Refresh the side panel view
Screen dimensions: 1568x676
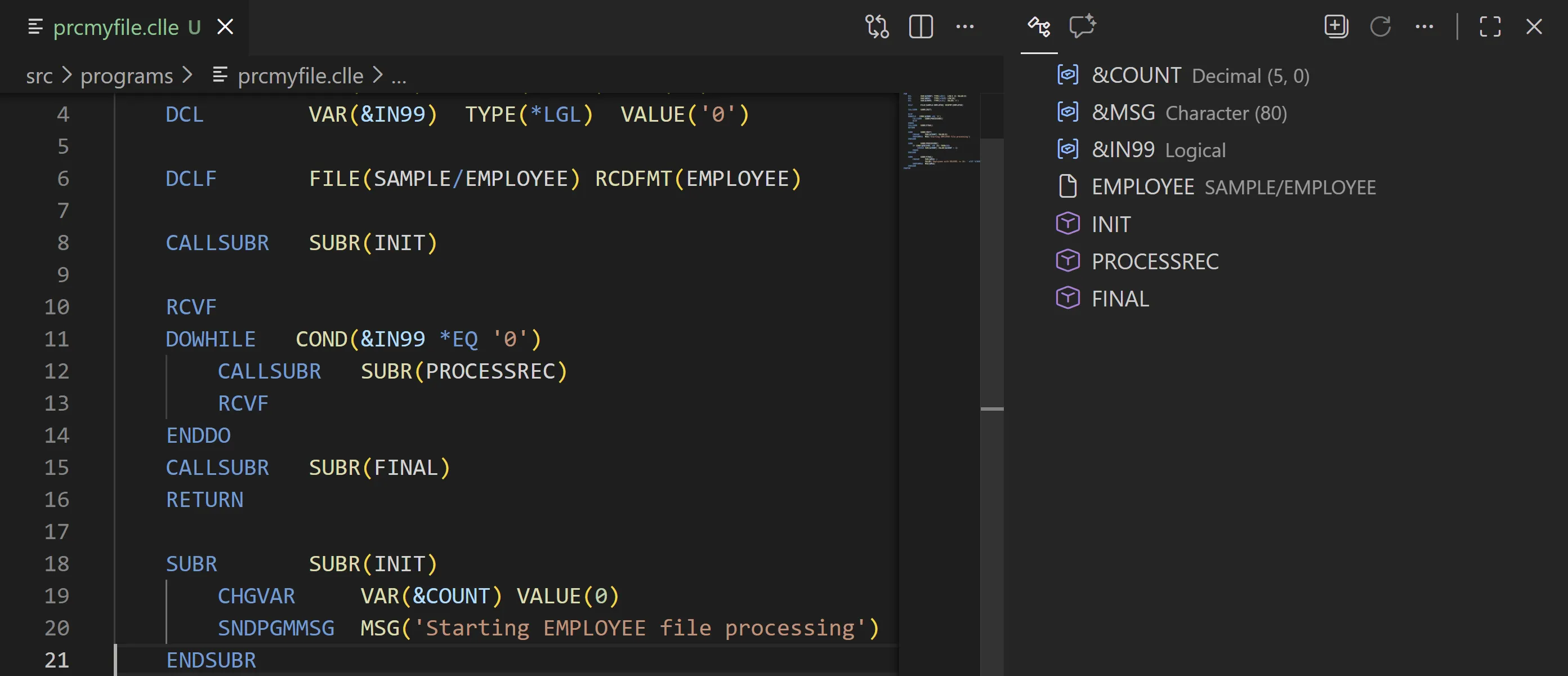coord(1380,27)
